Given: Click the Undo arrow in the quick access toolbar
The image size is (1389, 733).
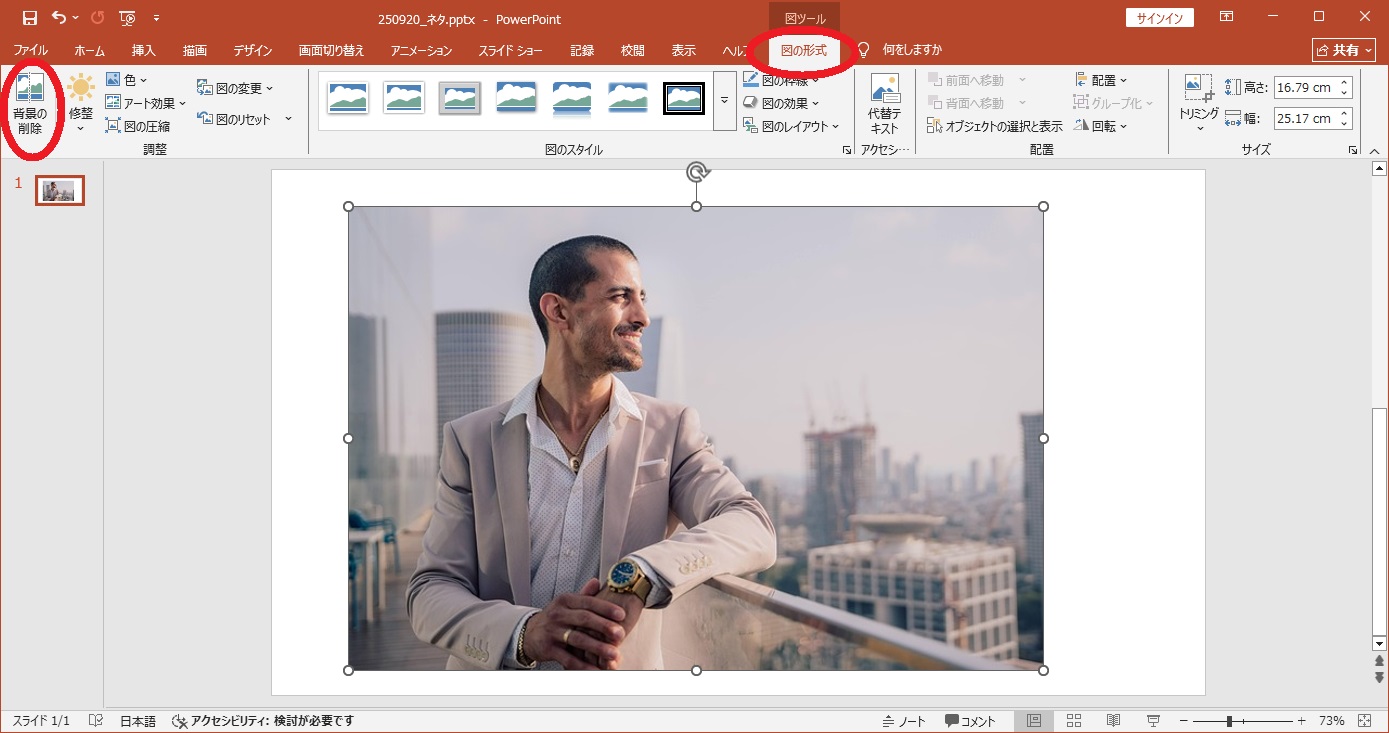Looking at the screenshot, I should [59, 18].
